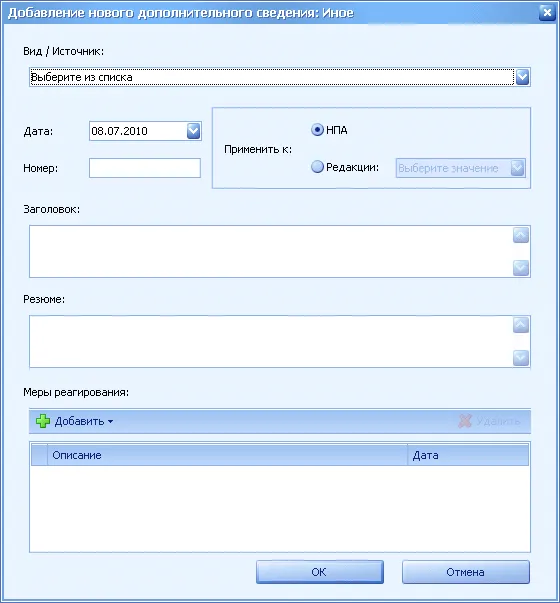Viewport: 560px width, 603px height.
Task: Open the Добавить dropdown menu
Action: click(x=83, y=421)
